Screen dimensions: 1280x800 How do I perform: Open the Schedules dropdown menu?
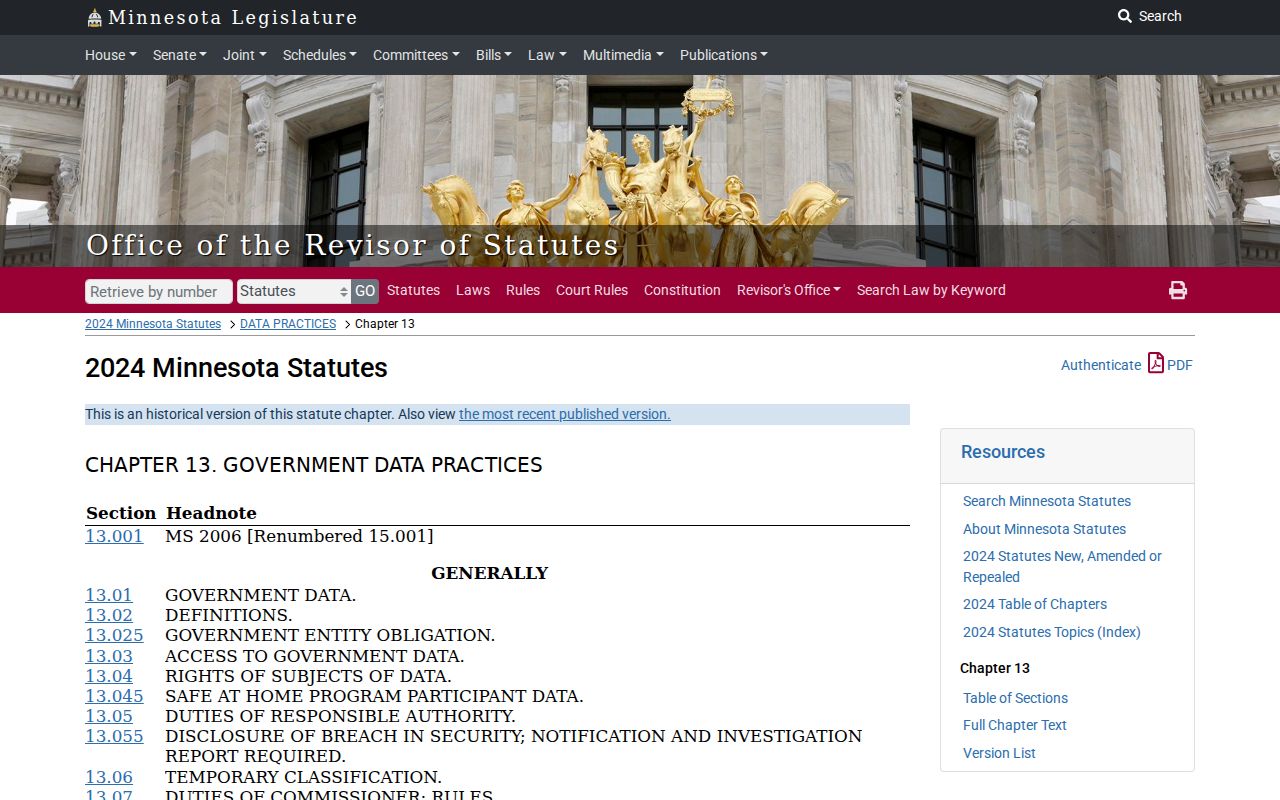pyautogui.click(x=320, y=55)
